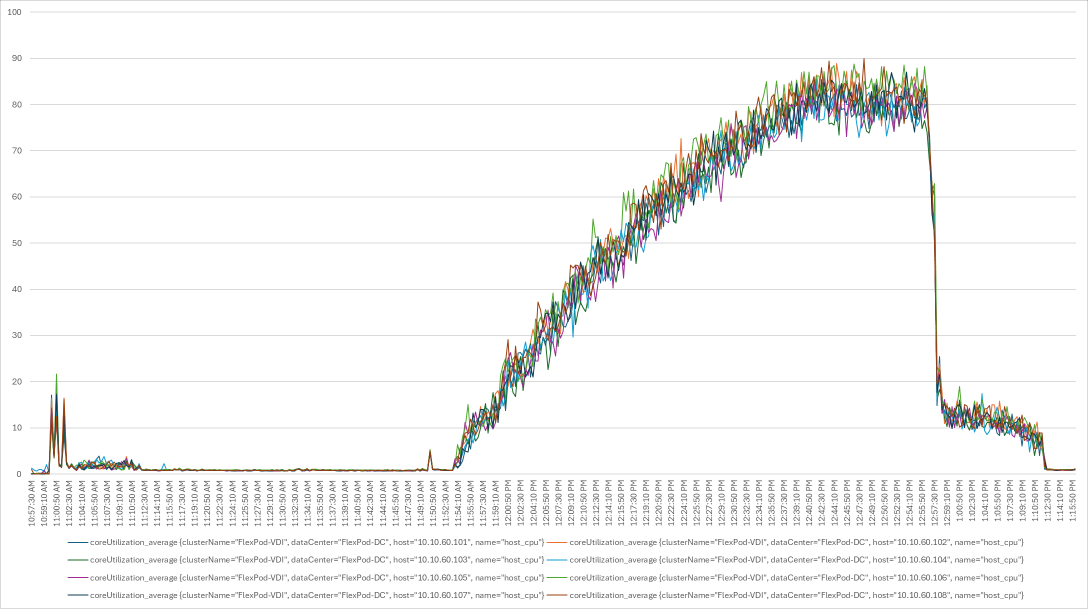Click the brown line swatch for 10.10.60.108

coord(557,595)
